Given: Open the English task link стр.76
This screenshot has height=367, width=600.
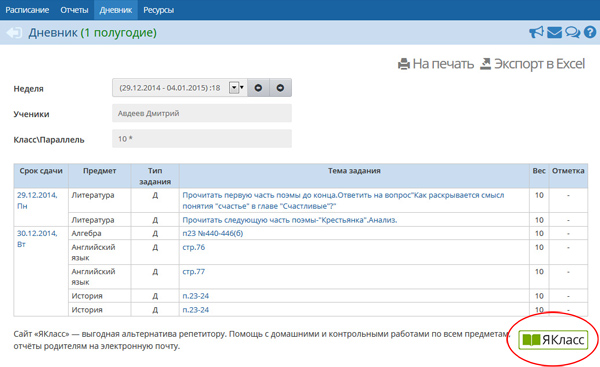Looking at the screenshot, I should (x=194, y=247).
